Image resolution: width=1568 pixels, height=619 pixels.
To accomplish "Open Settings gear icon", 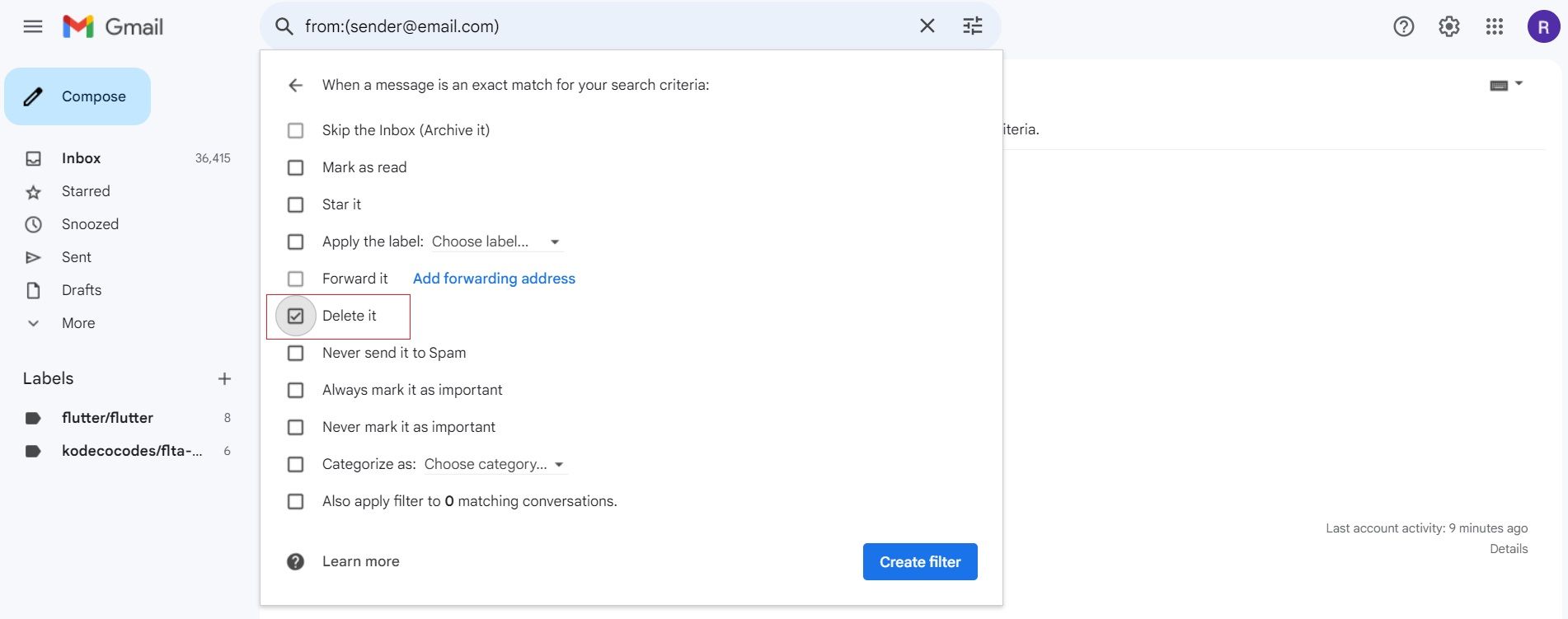I will (1448, 26).
